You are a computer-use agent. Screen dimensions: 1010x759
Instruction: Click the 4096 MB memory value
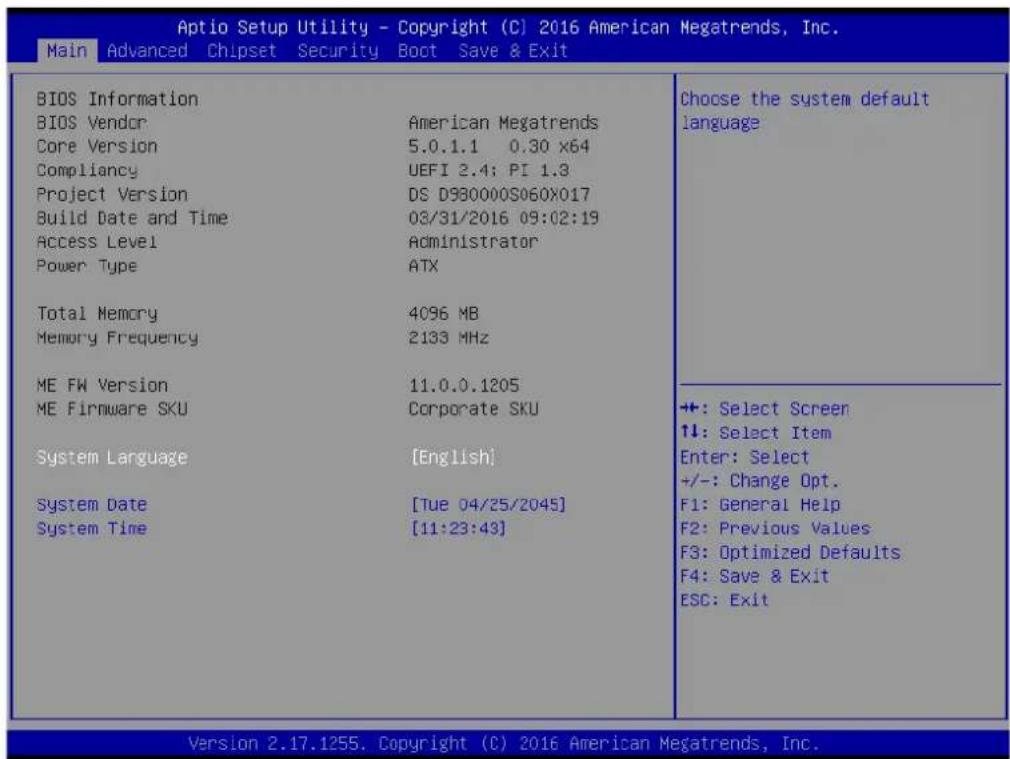pos(443,314)
